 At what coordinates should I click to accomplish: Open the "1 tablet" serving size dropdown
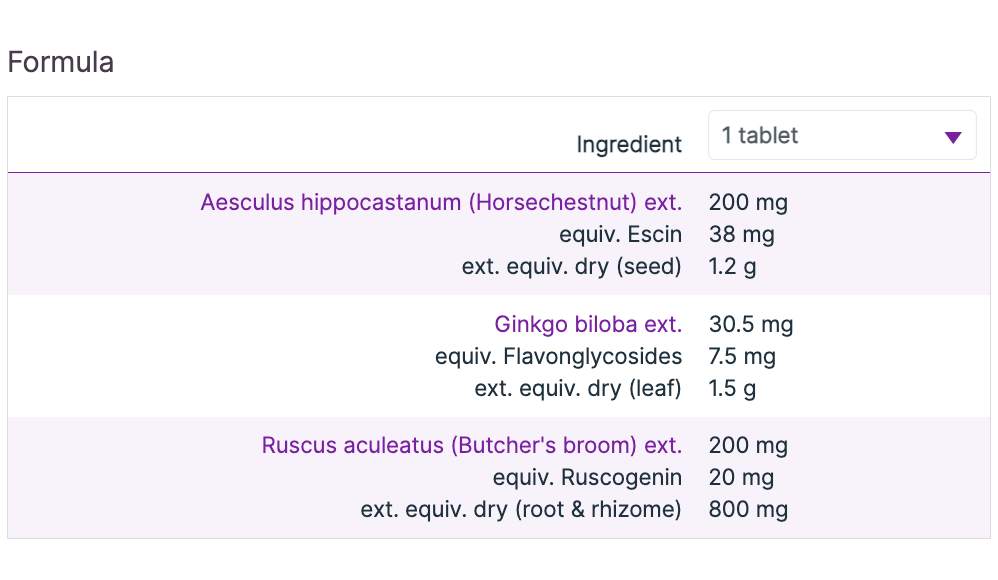841,135
